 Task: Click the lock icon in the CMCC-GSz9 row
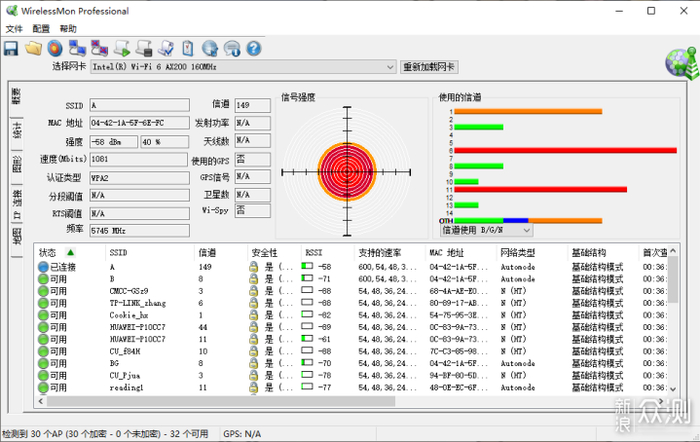(x=254, y=291)
